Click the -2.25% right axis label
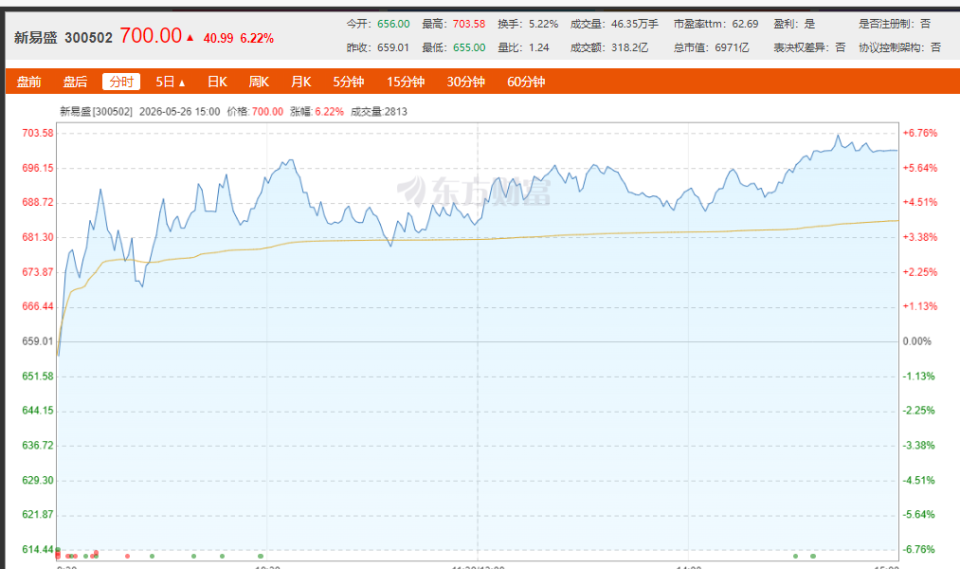 click(918, 410)
